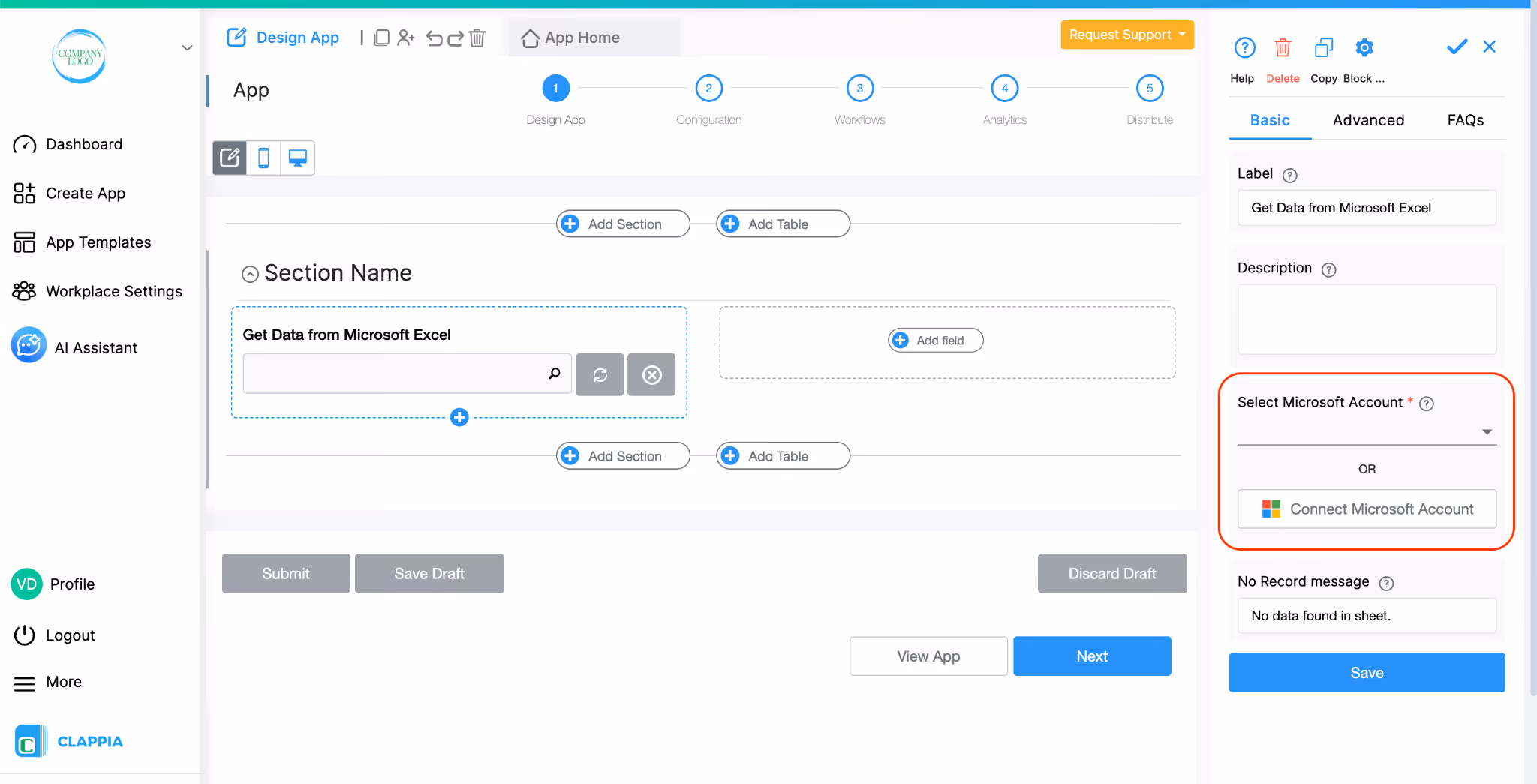Switch to desktop preview icon
Image resolution: width=1537 pixels, height=784 pixels.
[x=298, y=158]
